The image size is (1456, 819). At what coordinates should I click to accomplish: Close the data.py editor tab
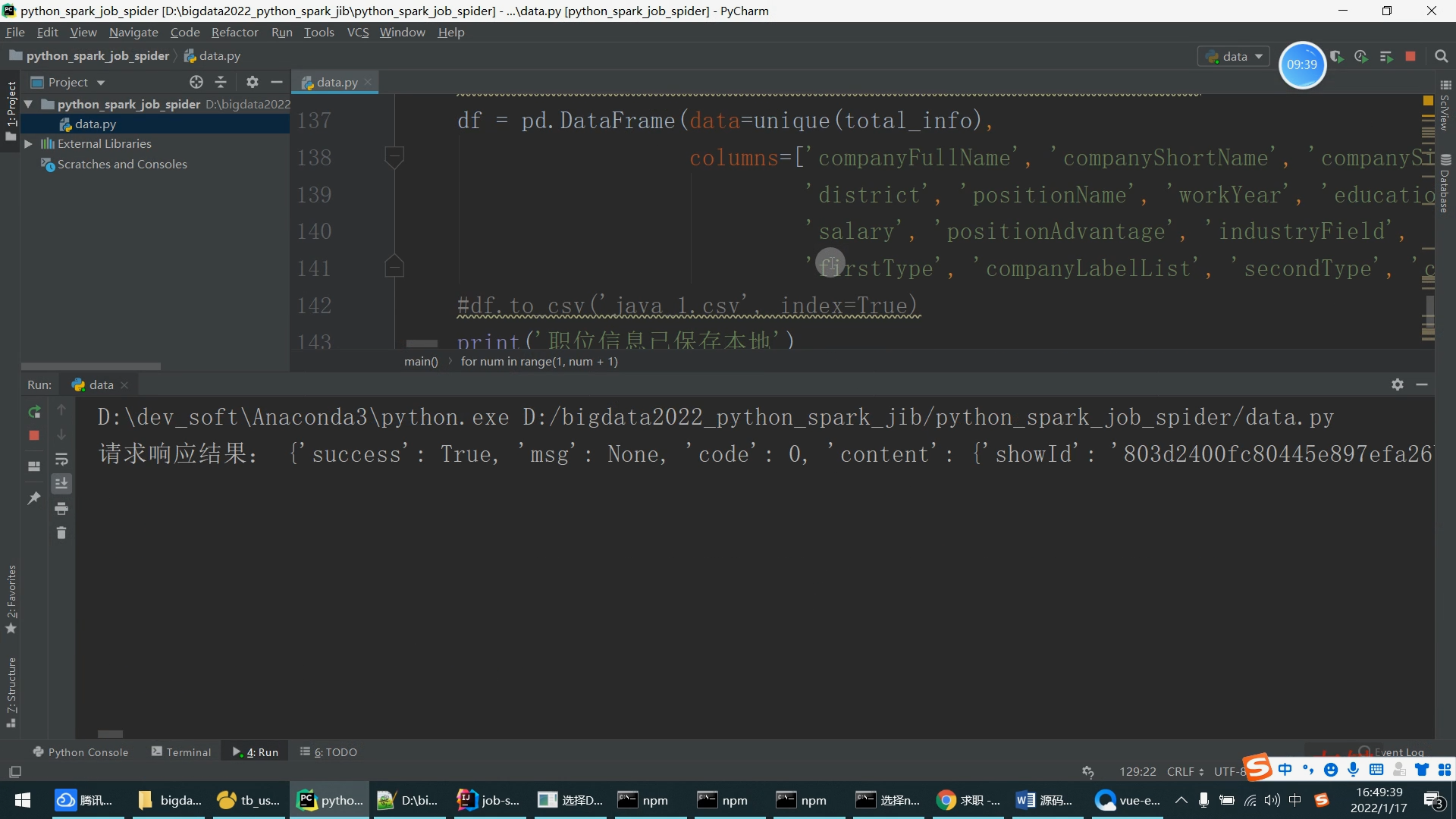[368, 82]
